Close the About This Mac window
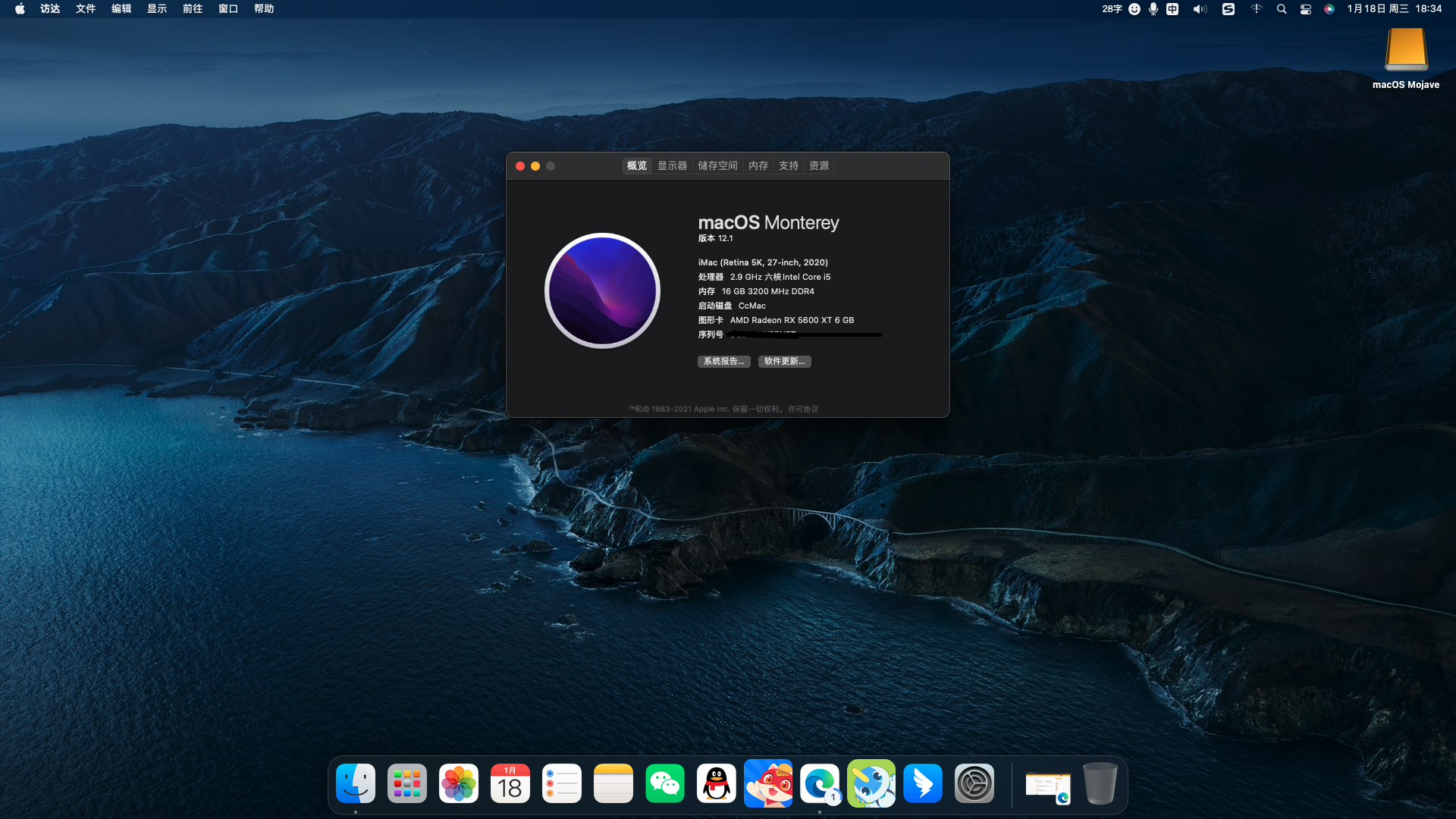This screenshot has width=1456, height=819. [x=520, y=166]
